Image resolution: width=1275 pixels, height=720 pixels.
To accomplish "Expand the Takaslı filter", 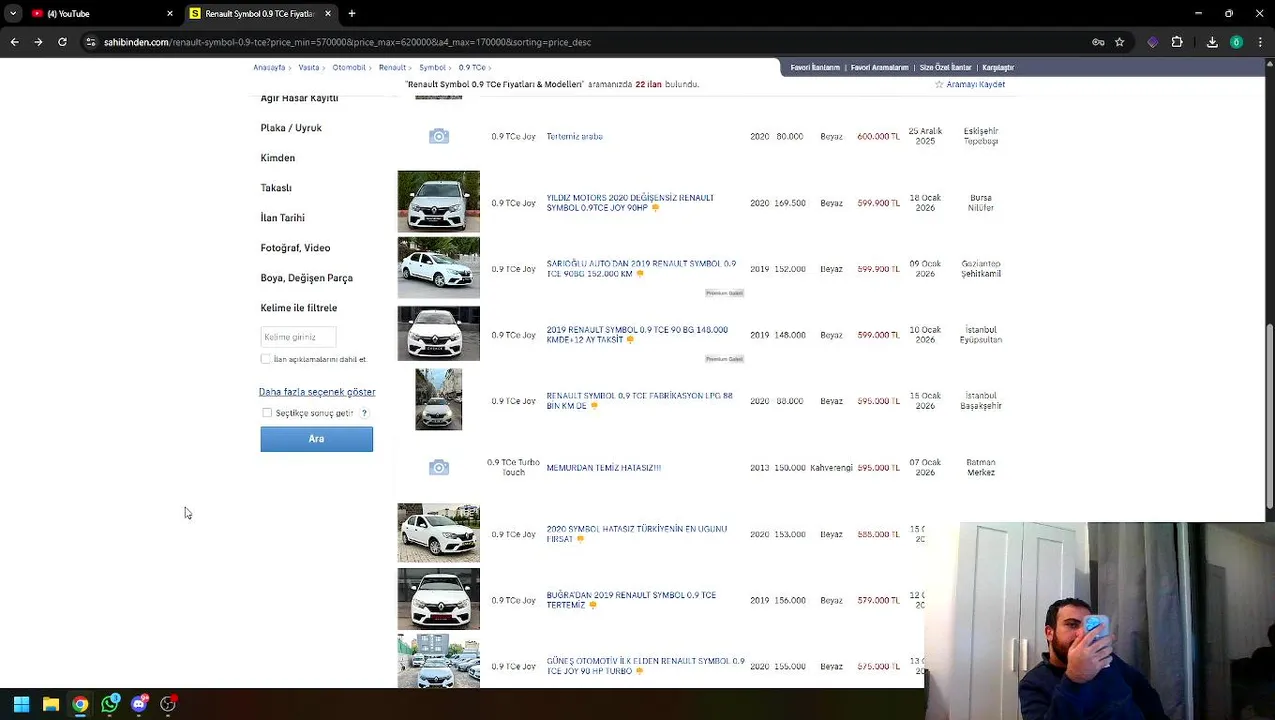I will (x=276, y=188).
